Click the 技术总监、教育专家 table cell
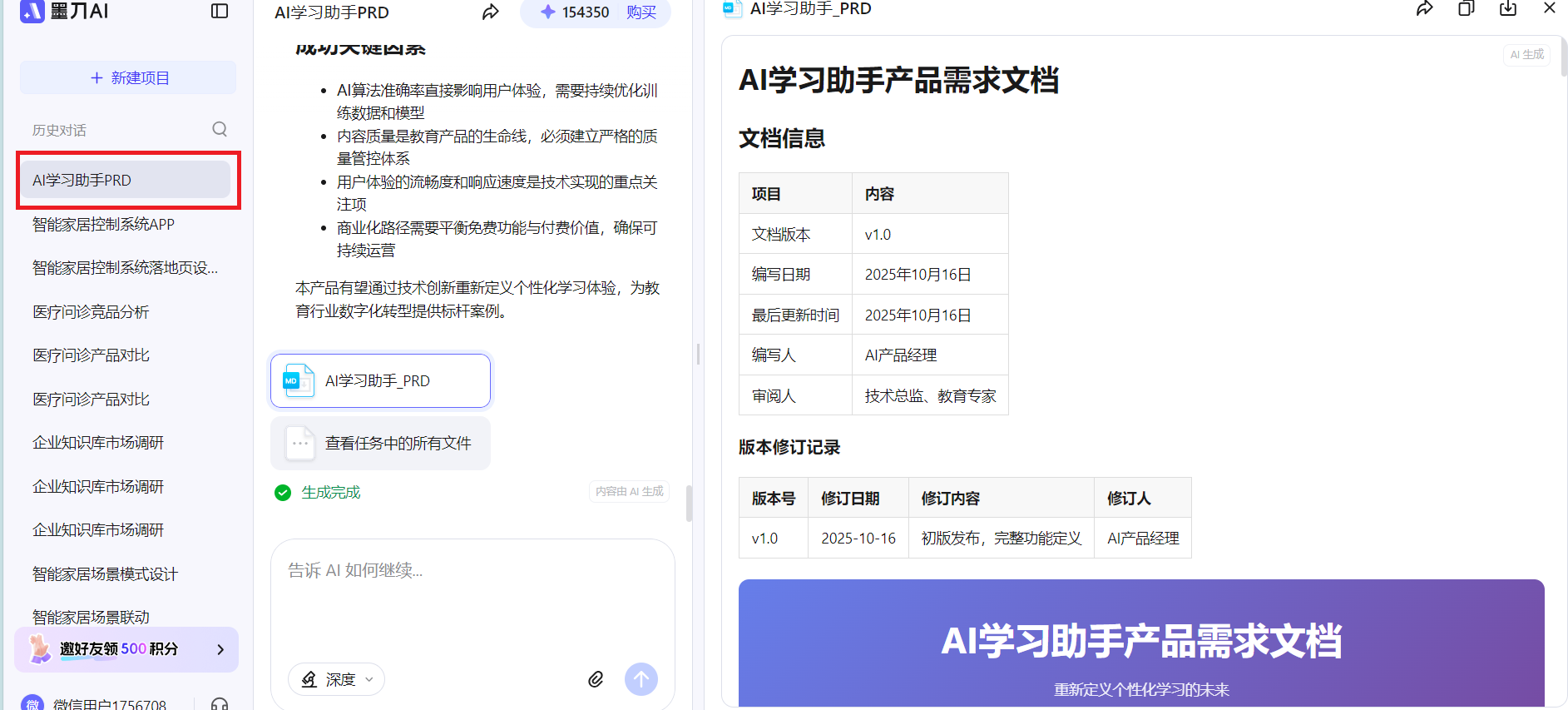Screen dimensions: 1568x710 coord(930,395)
